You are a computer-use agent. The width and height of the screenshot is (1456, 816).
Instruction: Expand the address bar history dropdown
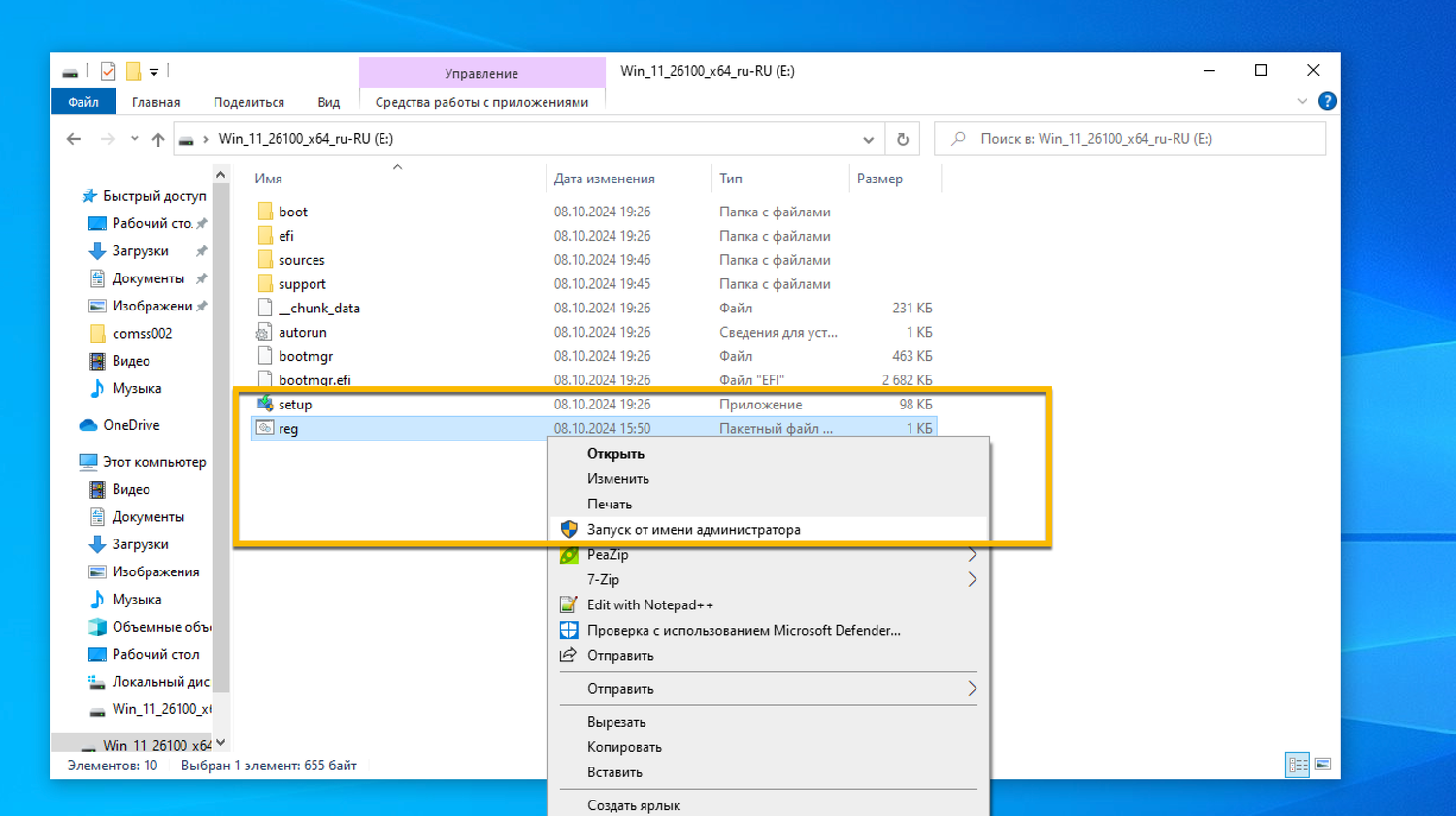coord(868,139)
